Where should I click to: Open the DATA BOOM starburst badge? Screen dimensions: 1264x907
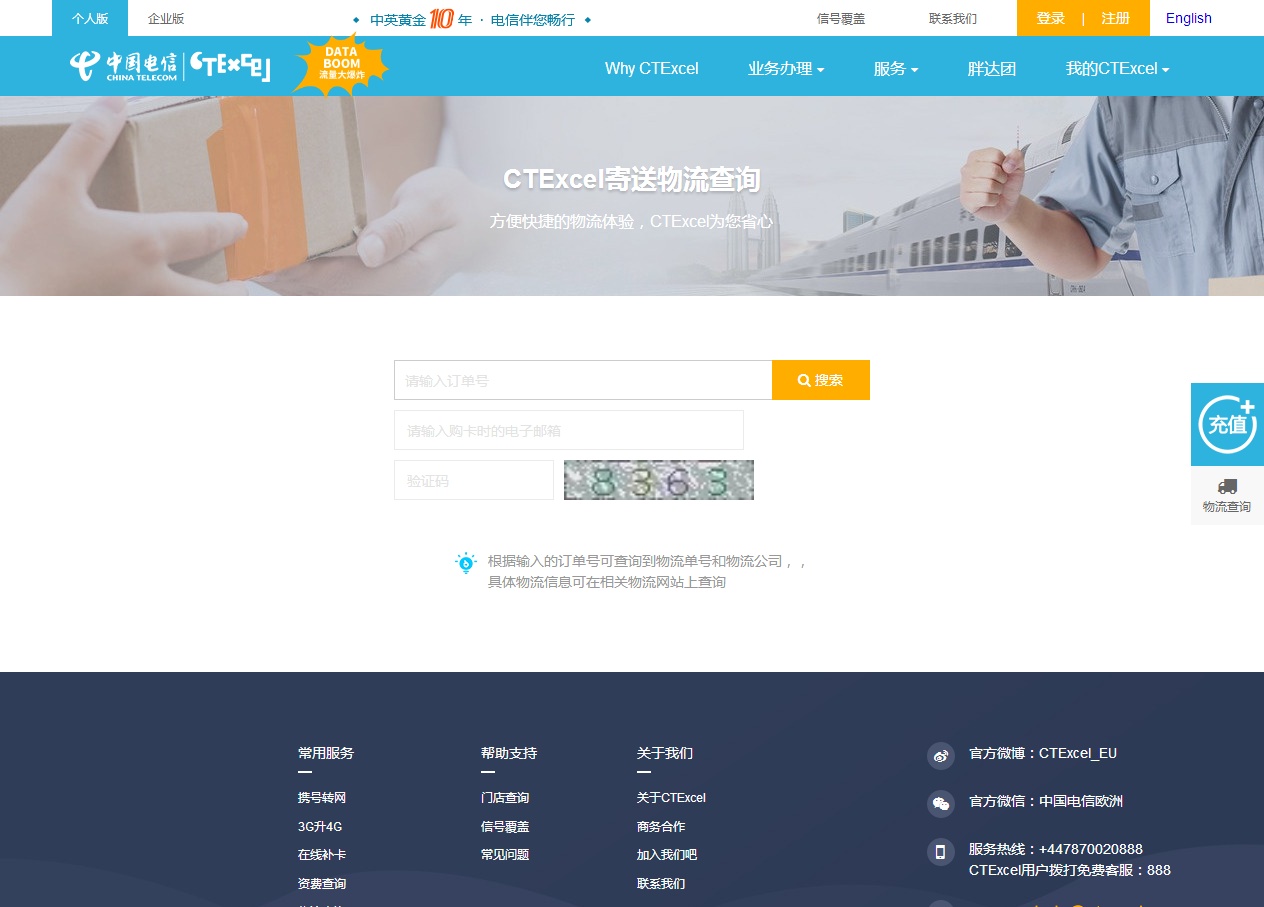click(x=340, y=64)
